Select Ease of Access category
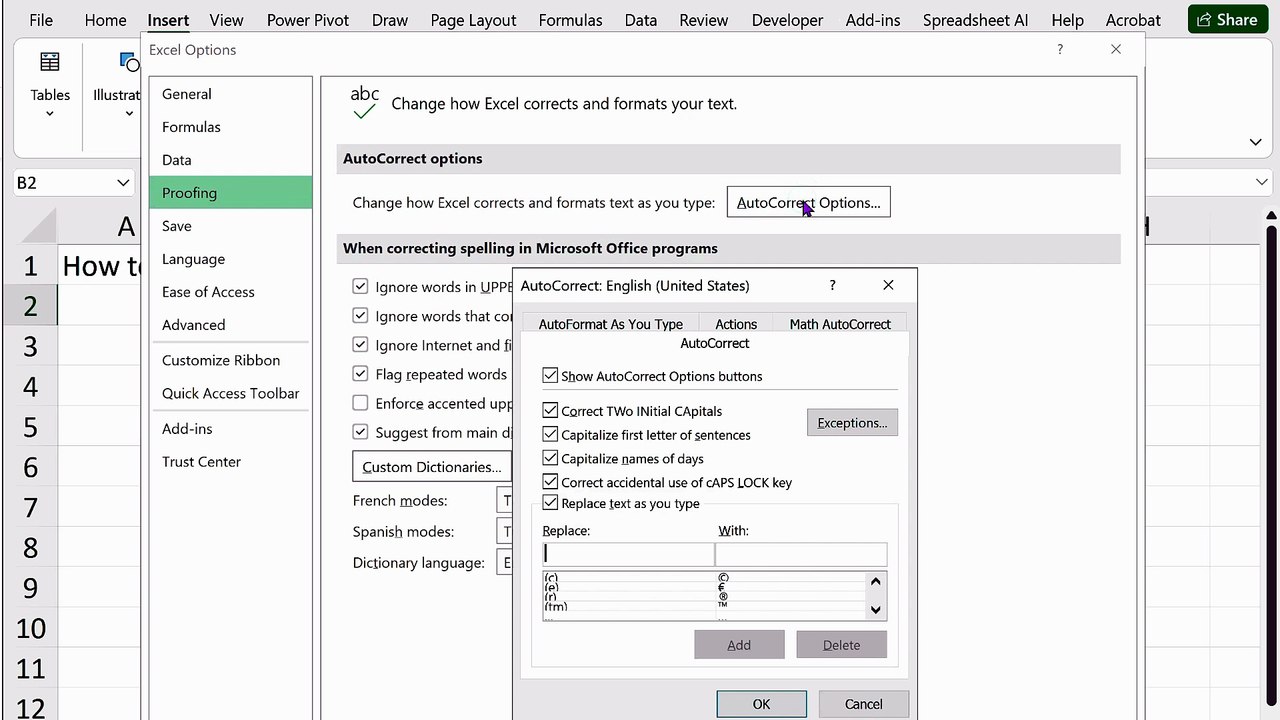Viewport: 1280px width, 720px height. pyautogui.click(x=231, y=292)
